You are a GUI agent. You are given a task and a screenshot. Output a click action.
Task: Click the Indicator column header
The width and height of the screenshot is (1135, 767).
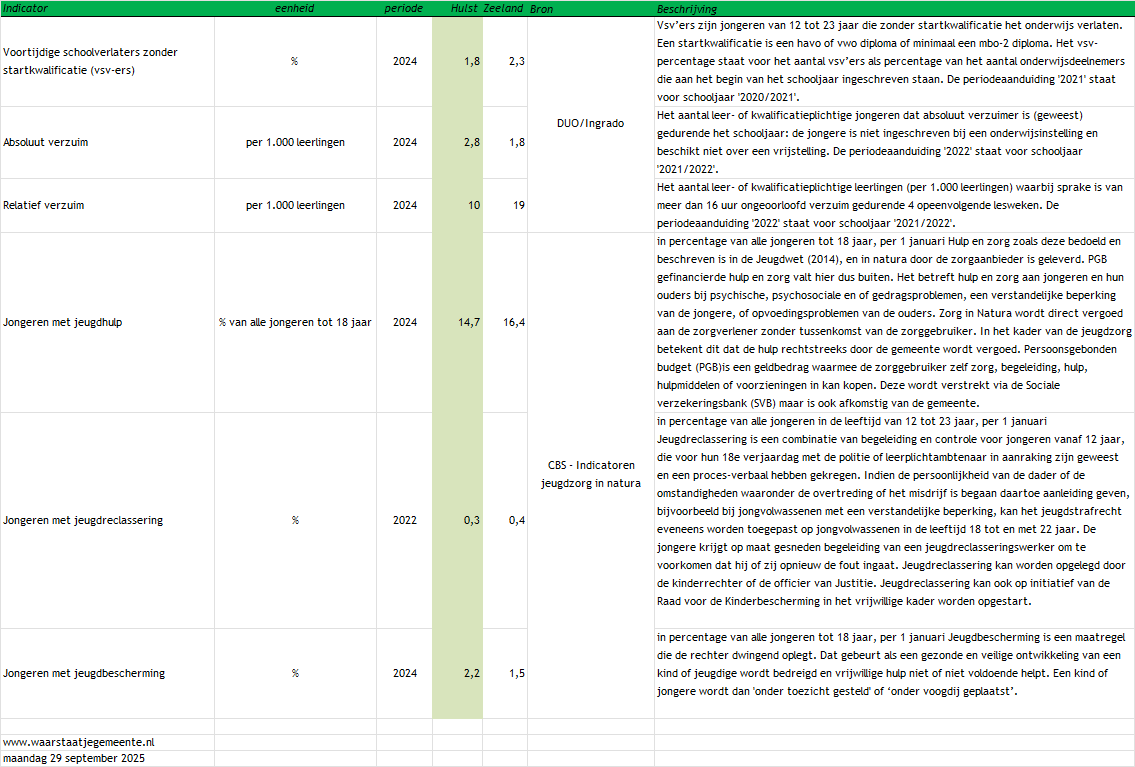pyautogui.click(x=26, y=9)
